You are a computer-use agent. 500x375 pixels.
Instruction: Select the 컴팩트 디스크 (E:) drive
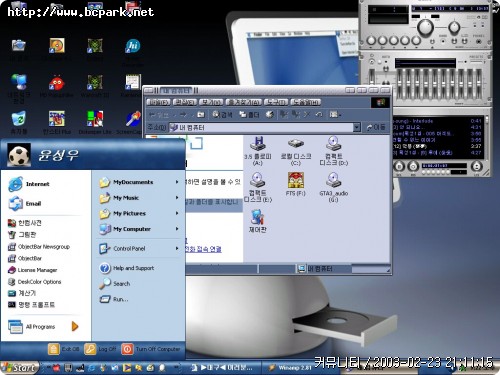click(258, 187)
